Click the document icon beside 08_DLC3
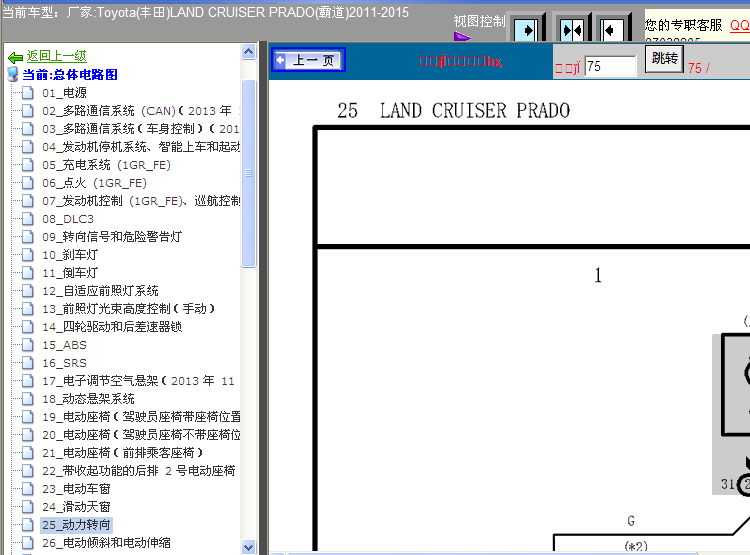 pyautogui.click(x=28, y=219)
